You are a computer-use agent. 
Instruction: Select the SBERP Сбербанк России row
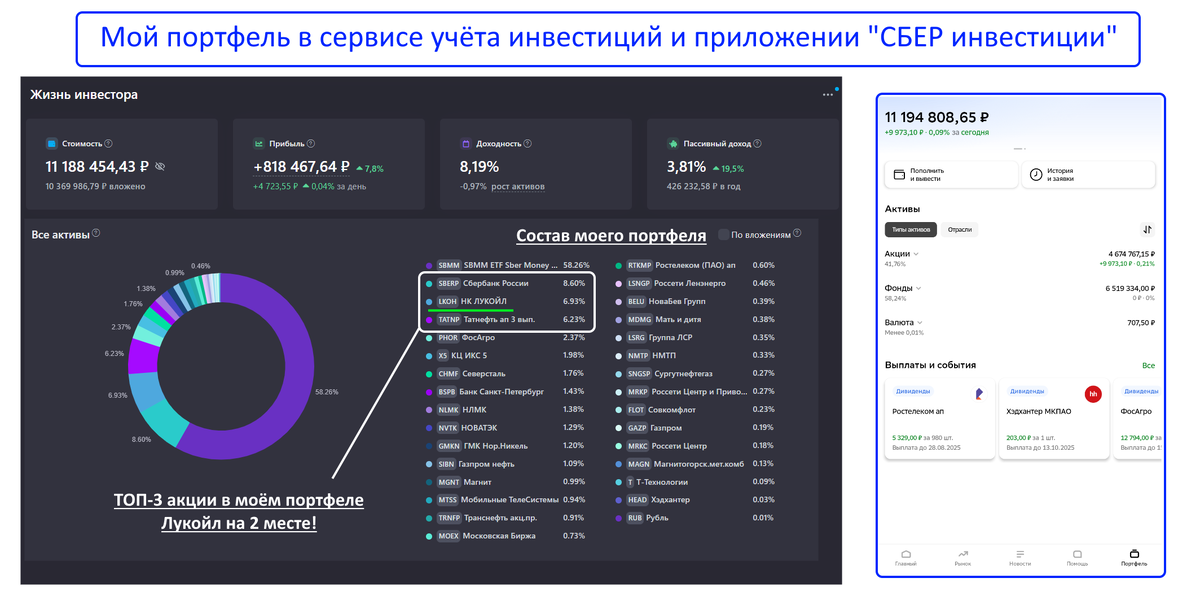508,283
